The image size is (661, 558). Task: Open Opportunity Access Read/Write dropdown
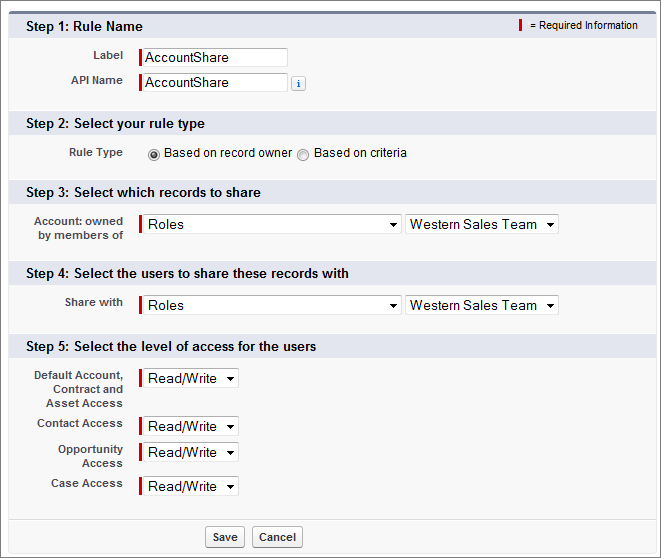click(x=191, y=452)
